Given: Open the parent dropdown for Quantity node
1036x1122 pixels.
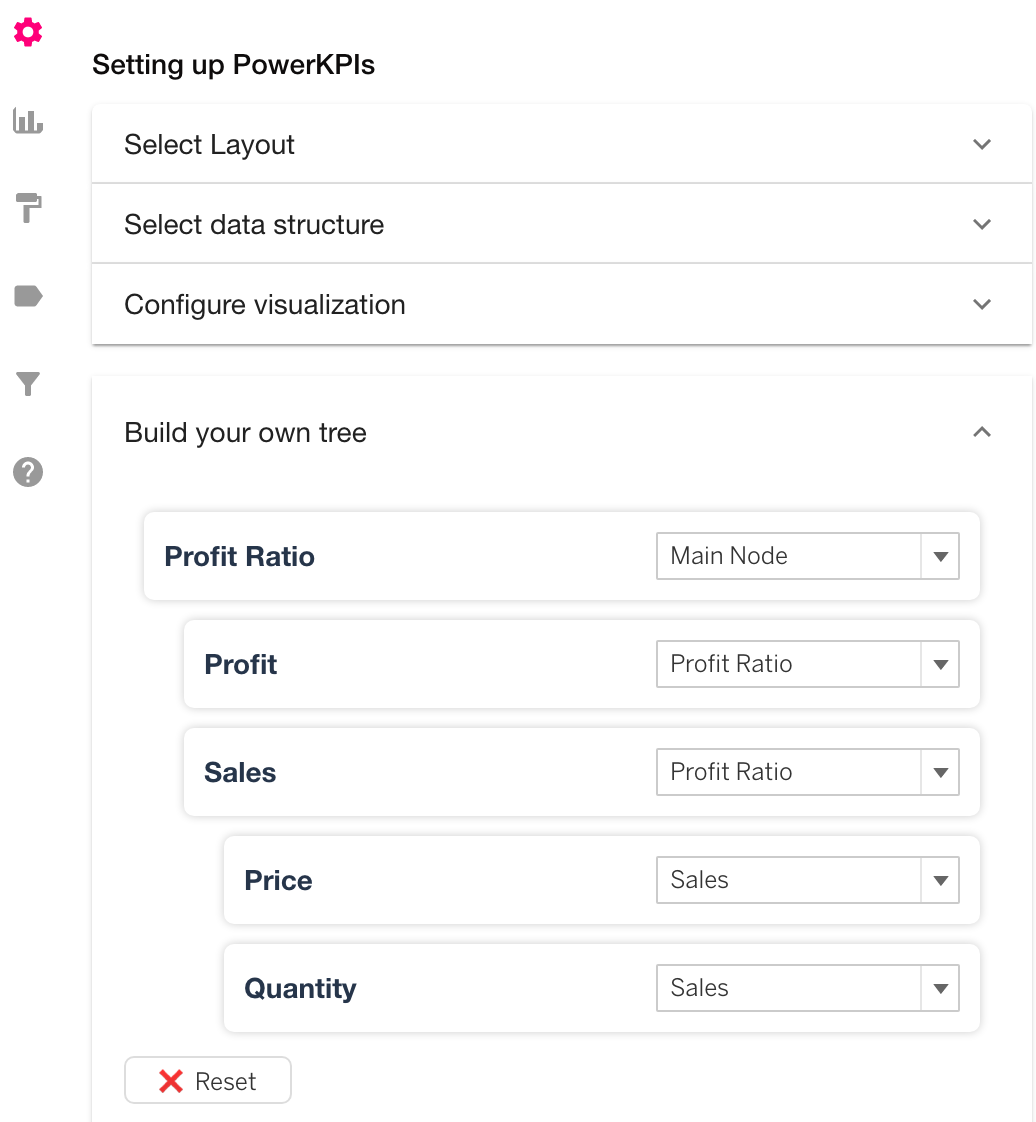Looking at the screenshot, I should coord(808,988).
